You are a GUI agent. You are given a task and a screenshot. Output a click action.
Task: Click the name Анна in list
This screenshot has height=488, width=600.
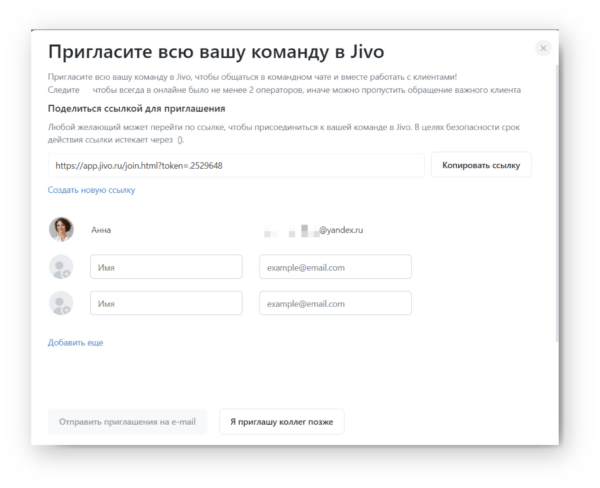point(101,230)
